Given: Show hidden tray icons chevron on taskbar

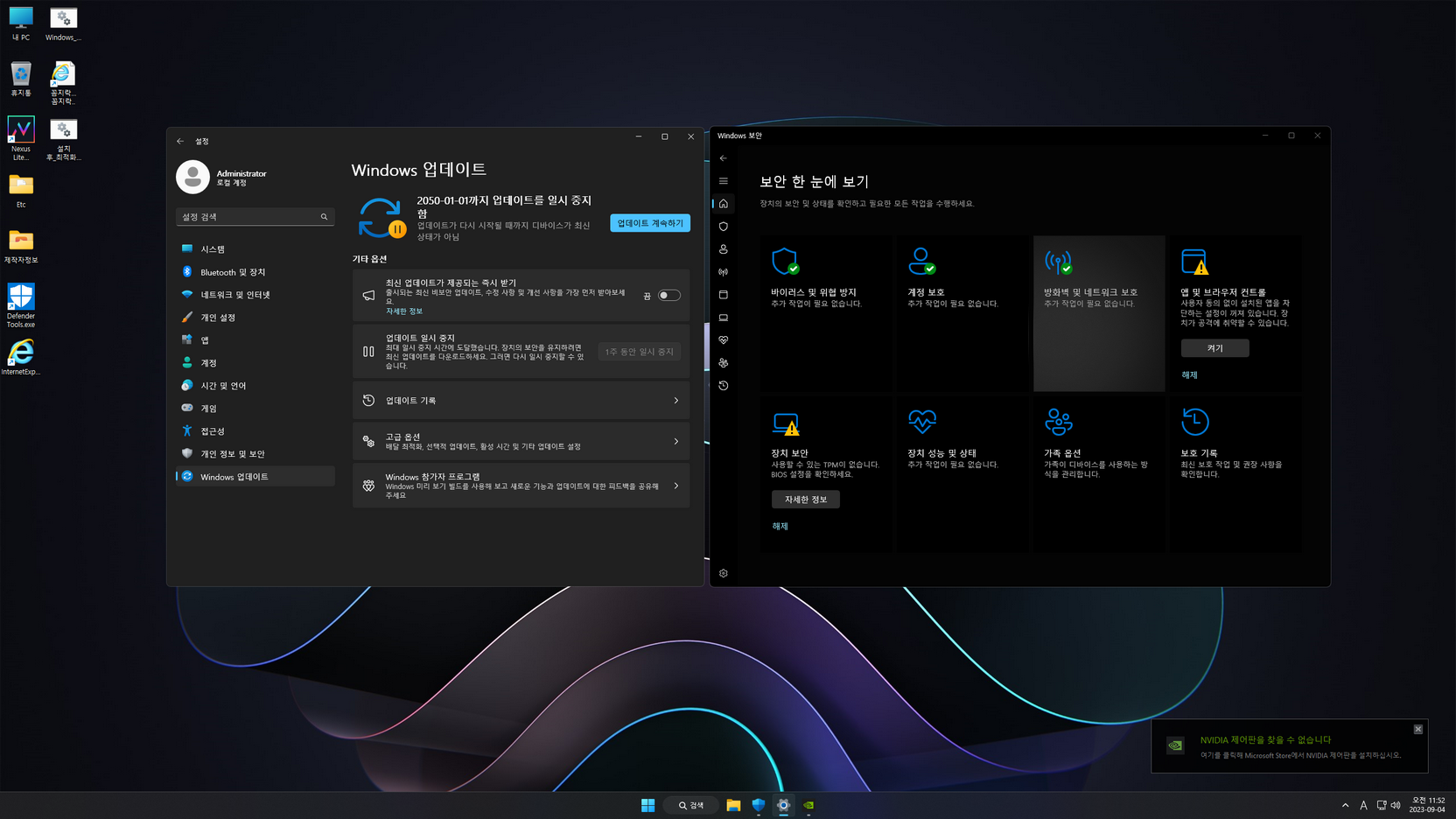Looking at the screenshot, I should pyautogui.click(x=1345, y=805).
